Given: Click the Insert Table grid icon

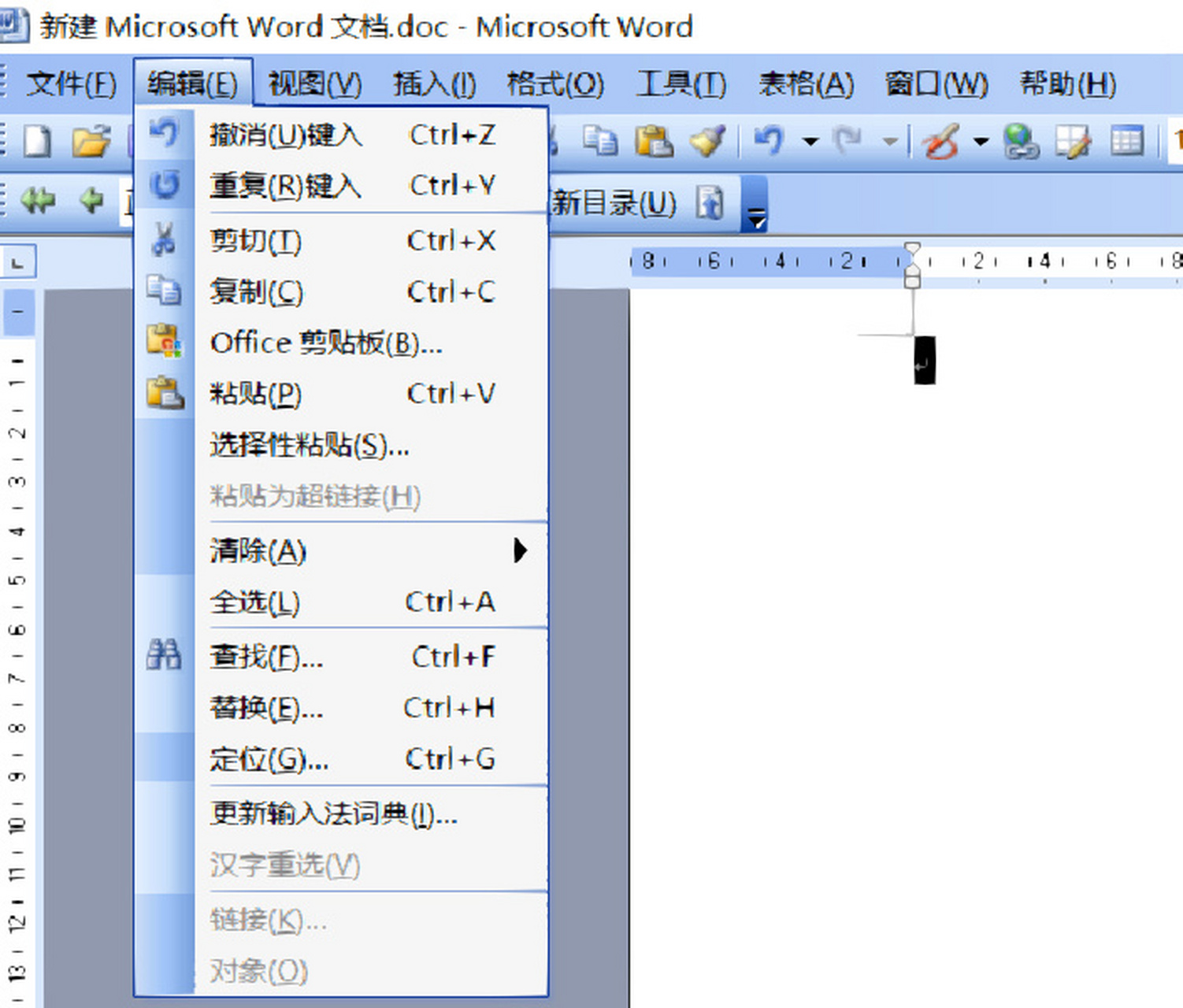Looking at the screenshot, I should click(1128, 139).
